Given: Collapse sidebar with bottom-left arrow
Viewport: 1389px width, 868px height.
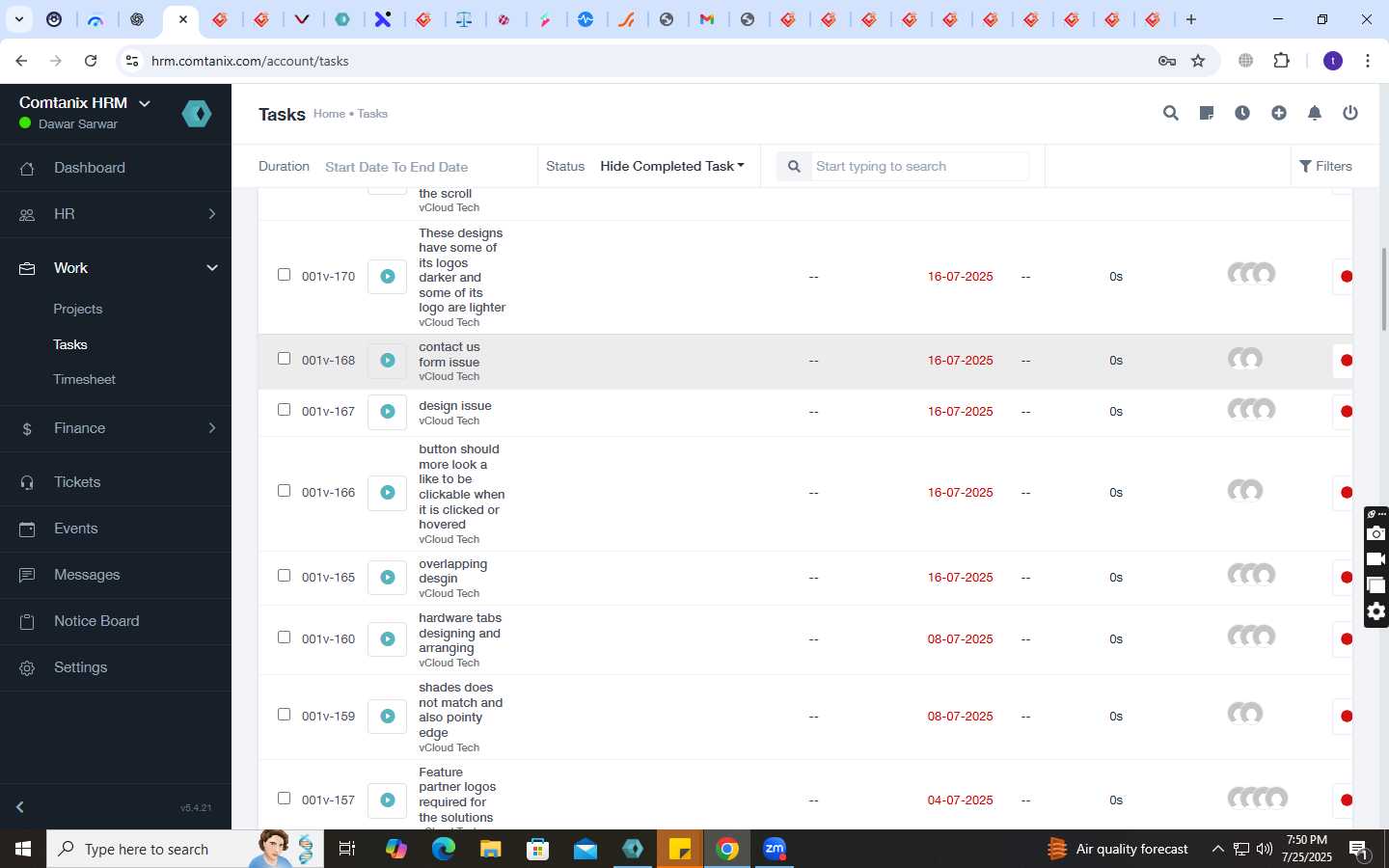Looking at the screenshot, I should [x=20, y=807].
